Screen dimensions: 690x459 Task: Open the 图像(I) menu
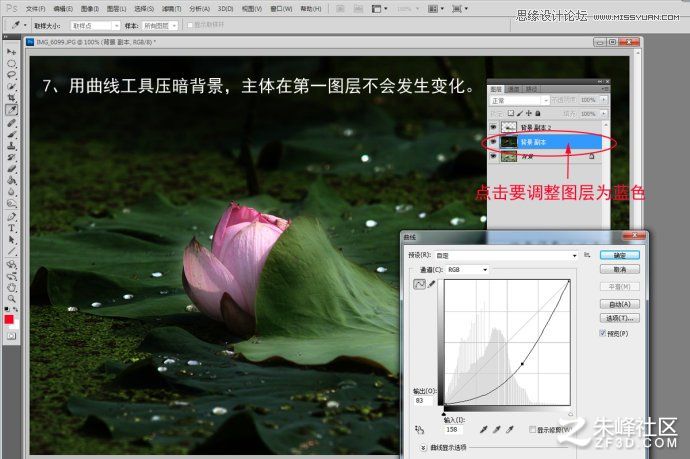click(x=90, y=9)
